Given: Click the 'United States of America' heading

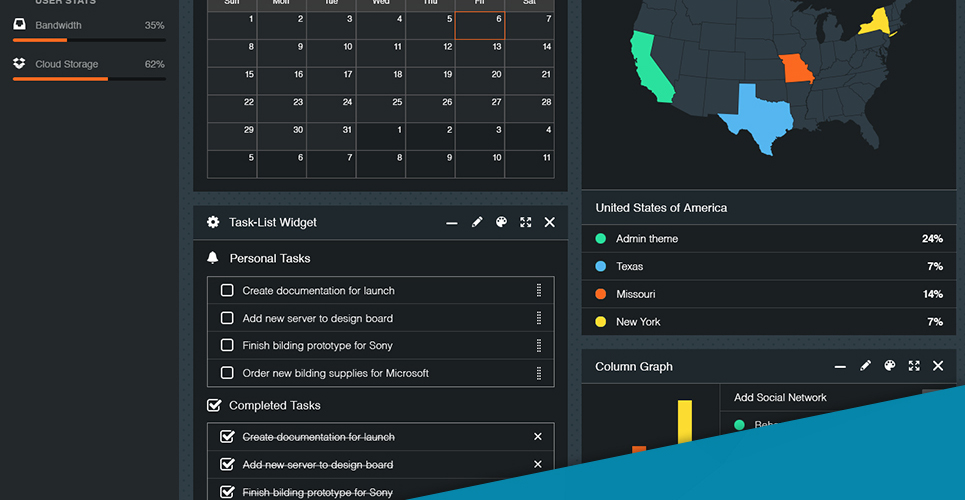Looking at the screenshot, I should click(x=661, y=208).
